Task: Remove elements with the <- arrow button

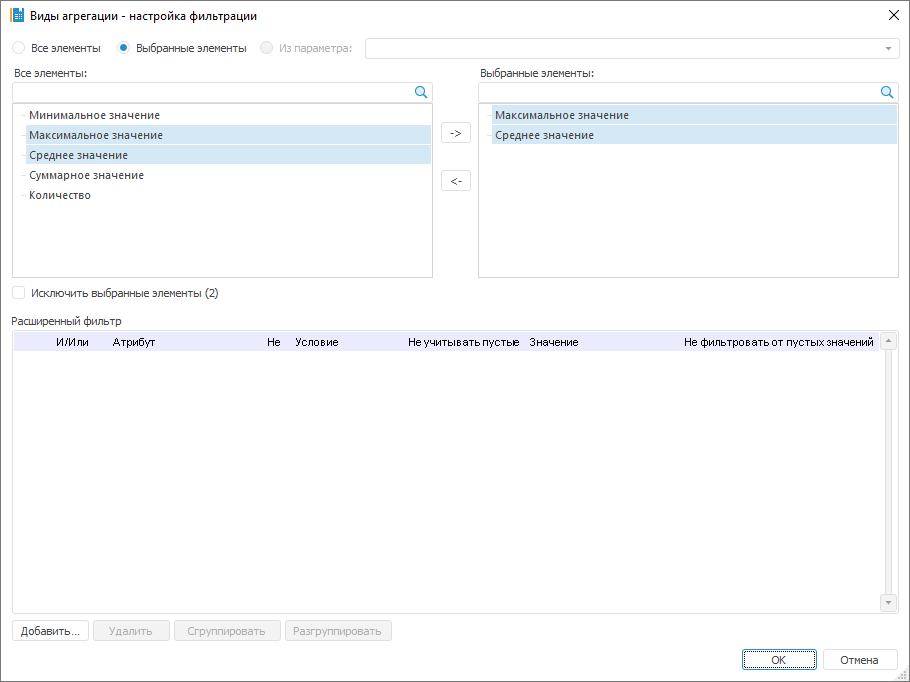Action: 455,181
